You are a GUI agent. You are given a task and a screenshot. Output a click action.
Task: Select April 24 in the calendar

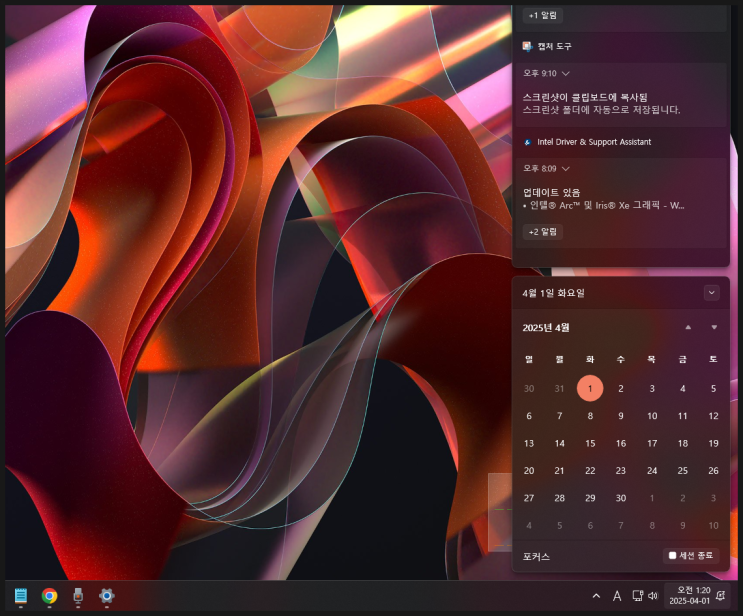(652, 471)
